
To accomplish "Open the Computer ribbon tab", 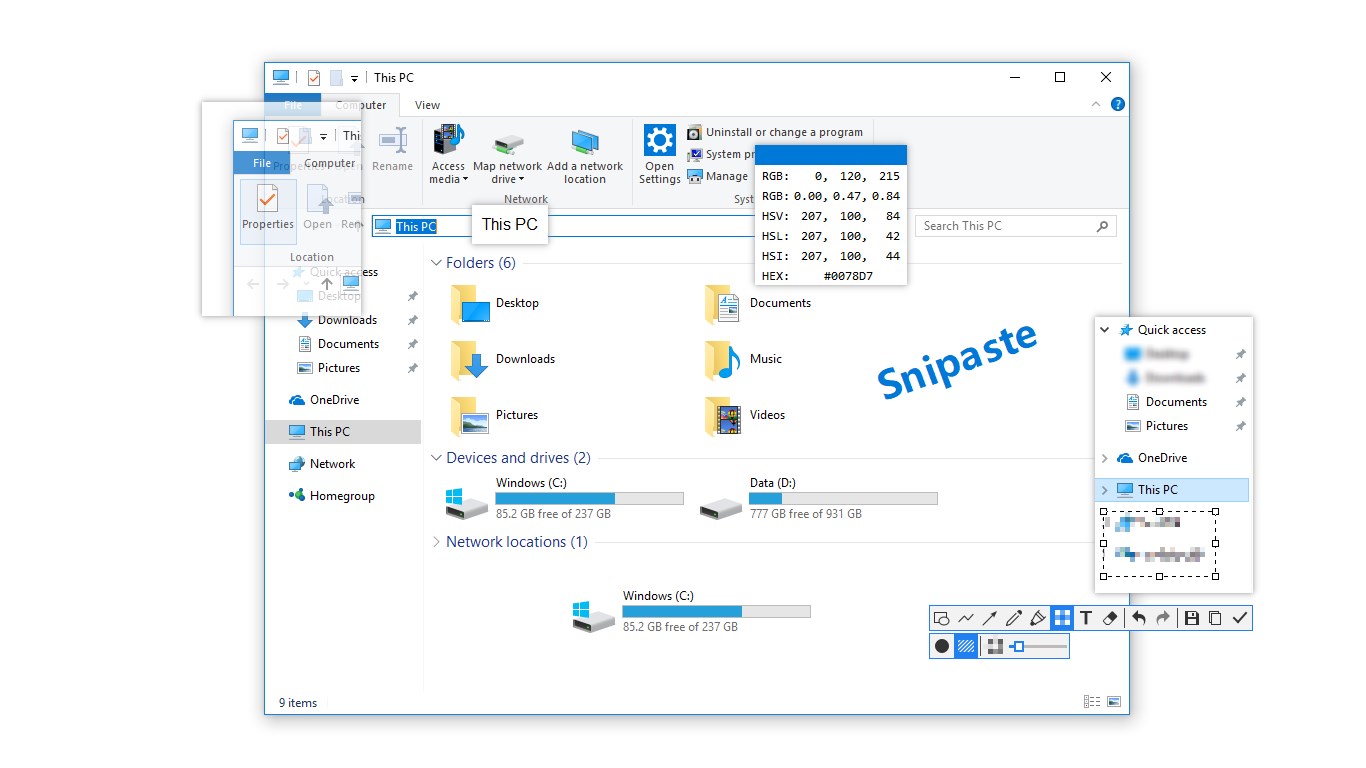I will (362, 104).
